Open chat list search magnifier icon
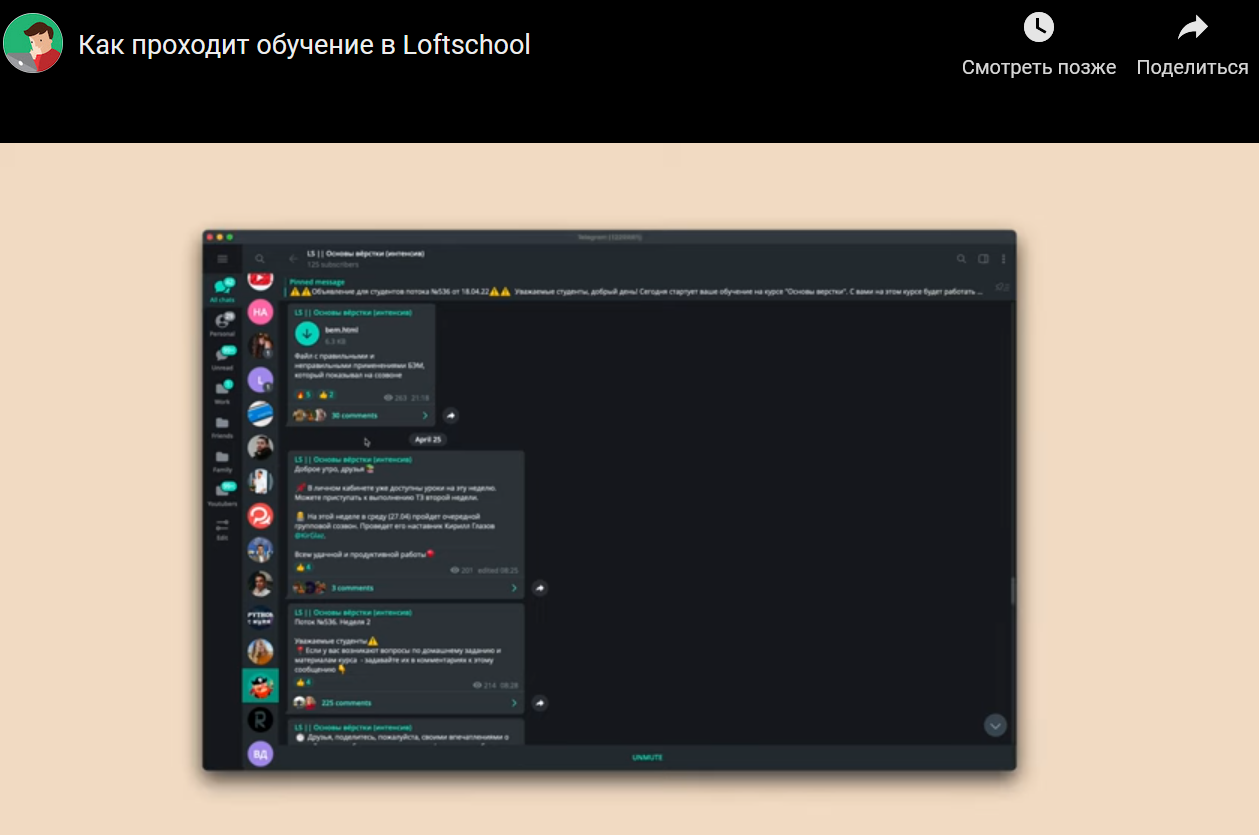 (x=260, y=259)
